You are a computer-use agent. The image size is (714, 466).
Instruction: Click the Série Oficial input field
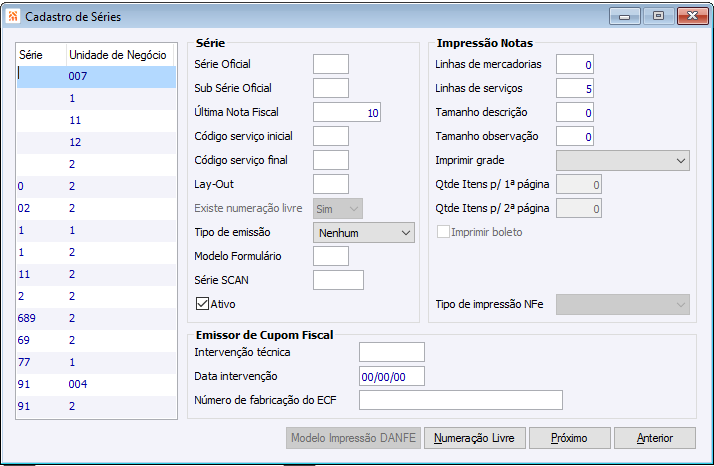point(331,64)
